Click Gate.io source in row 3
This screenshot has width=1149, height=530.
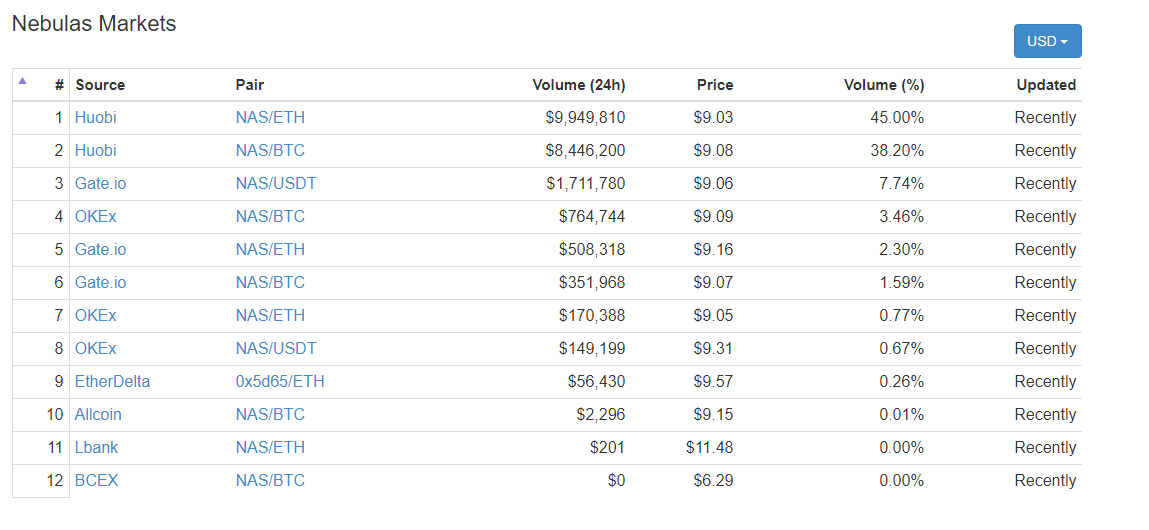[x=100, y=184]
